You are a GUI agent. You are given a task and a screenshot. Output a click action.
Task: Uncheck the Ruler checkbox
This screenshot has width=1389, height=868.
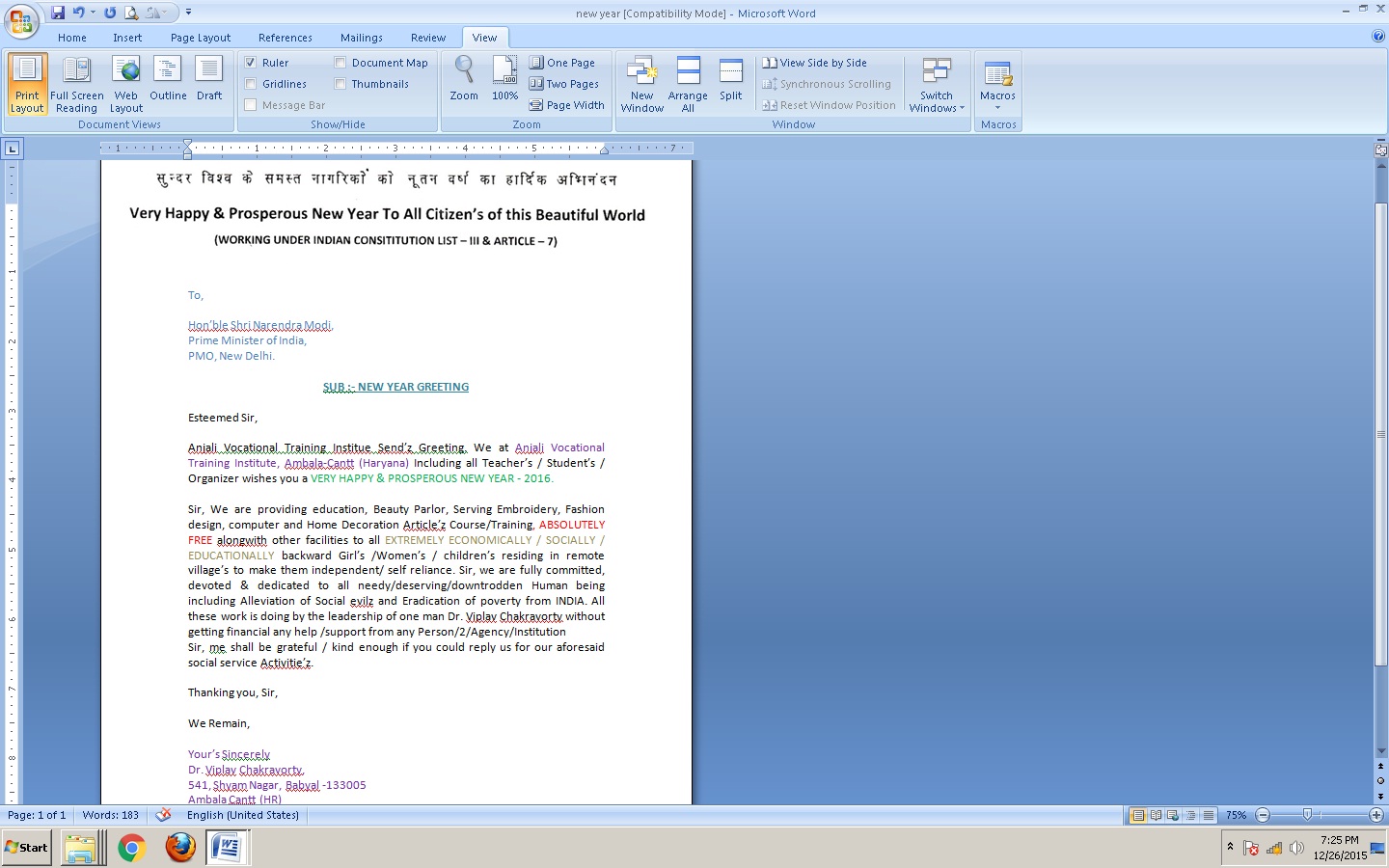251,63
